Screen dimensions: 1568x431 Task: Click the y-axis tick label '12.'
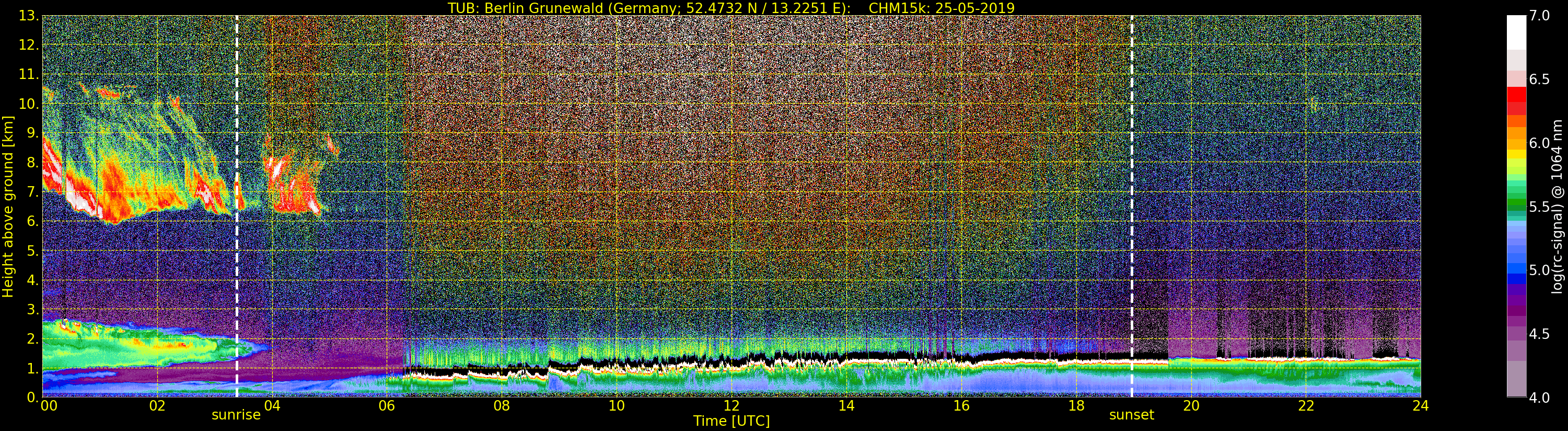(x=29, y=45)
